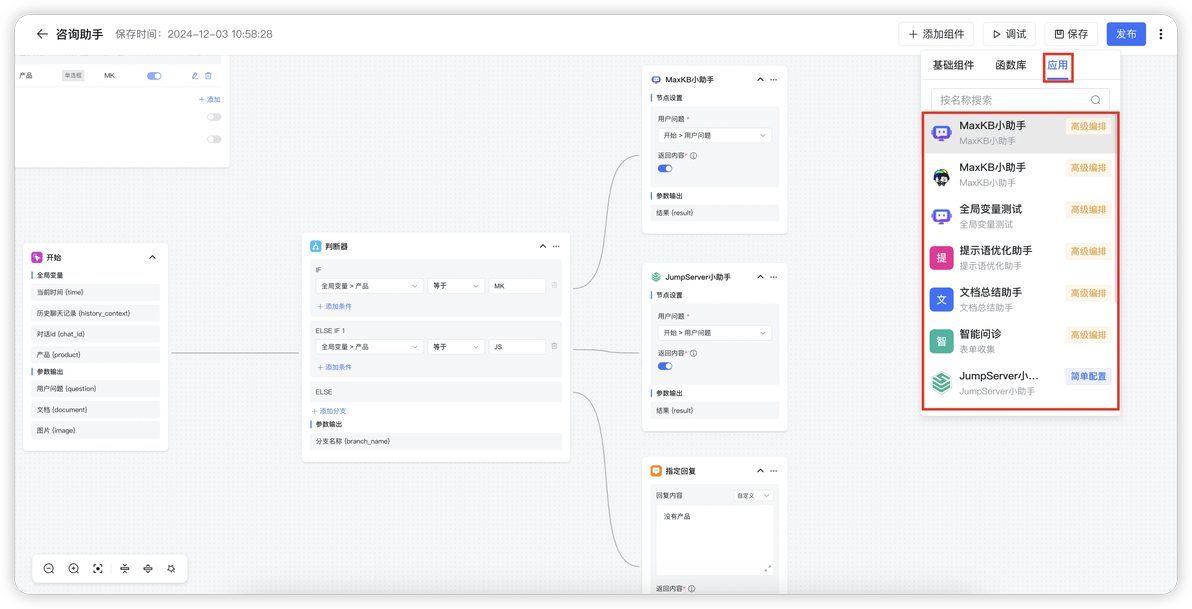Publish with the 发布 button

pyautogui.click(x=1126, y=34)
